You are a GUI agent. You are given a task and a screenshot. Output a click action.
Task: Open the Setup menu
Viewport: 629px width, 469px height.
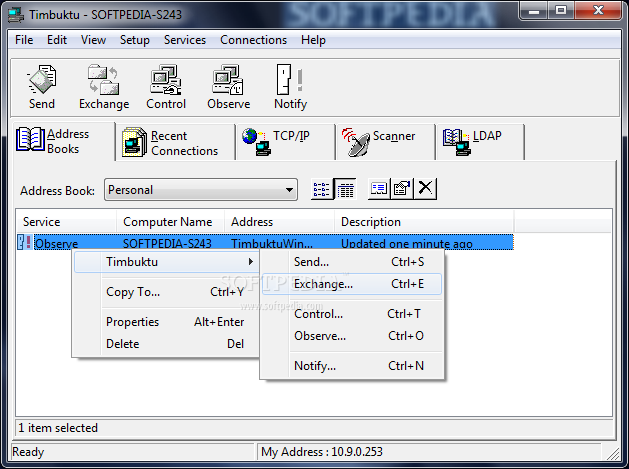pos(135,40)
